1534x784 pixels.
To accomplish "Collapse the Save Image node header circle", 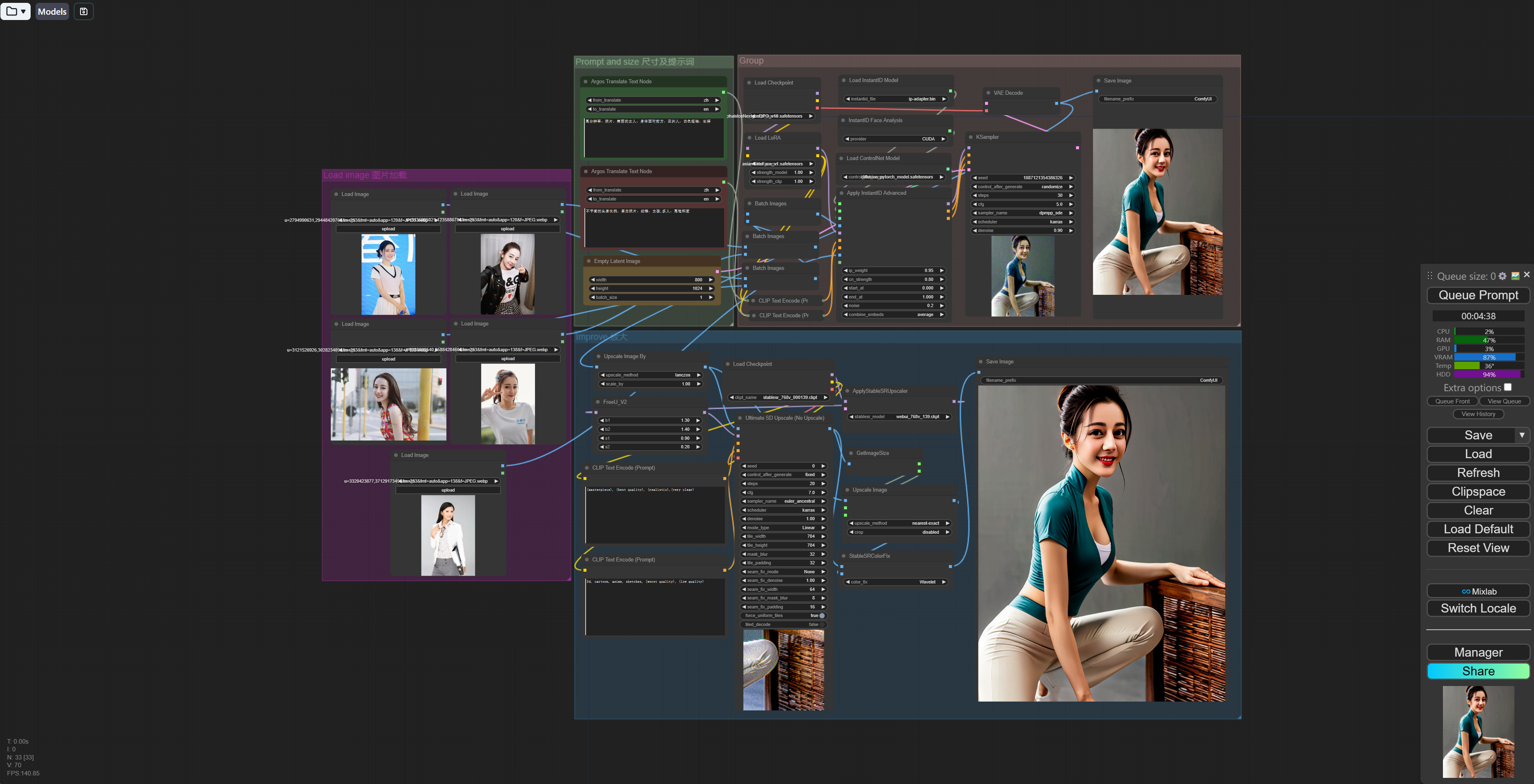I will (x=1099, y=80).
